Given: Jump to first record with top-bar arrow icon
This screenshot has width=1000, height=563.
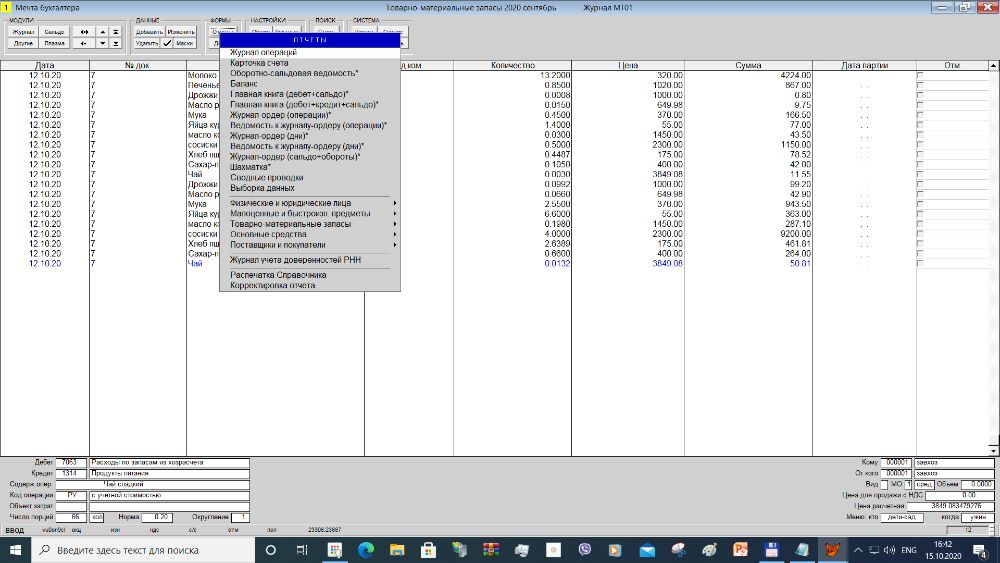Looking at the screenshot, I should tap(115, 32).
